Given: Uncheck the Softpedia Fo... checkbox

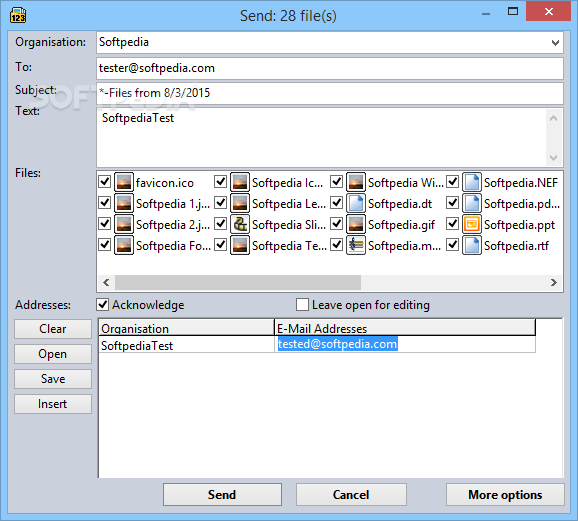Looking at the screenshot, I should [x=105, y=244].
